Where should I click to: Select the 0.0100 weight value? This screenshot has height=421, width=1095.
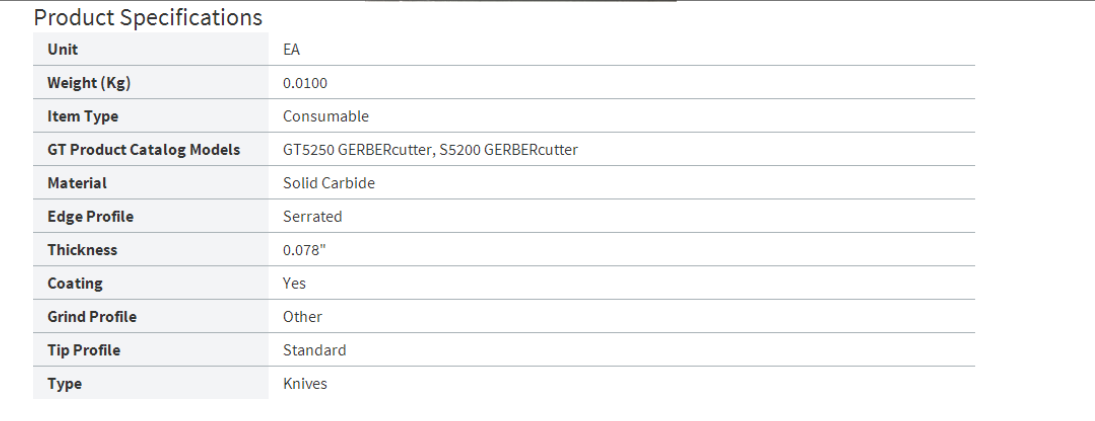(x=305, y=83)
